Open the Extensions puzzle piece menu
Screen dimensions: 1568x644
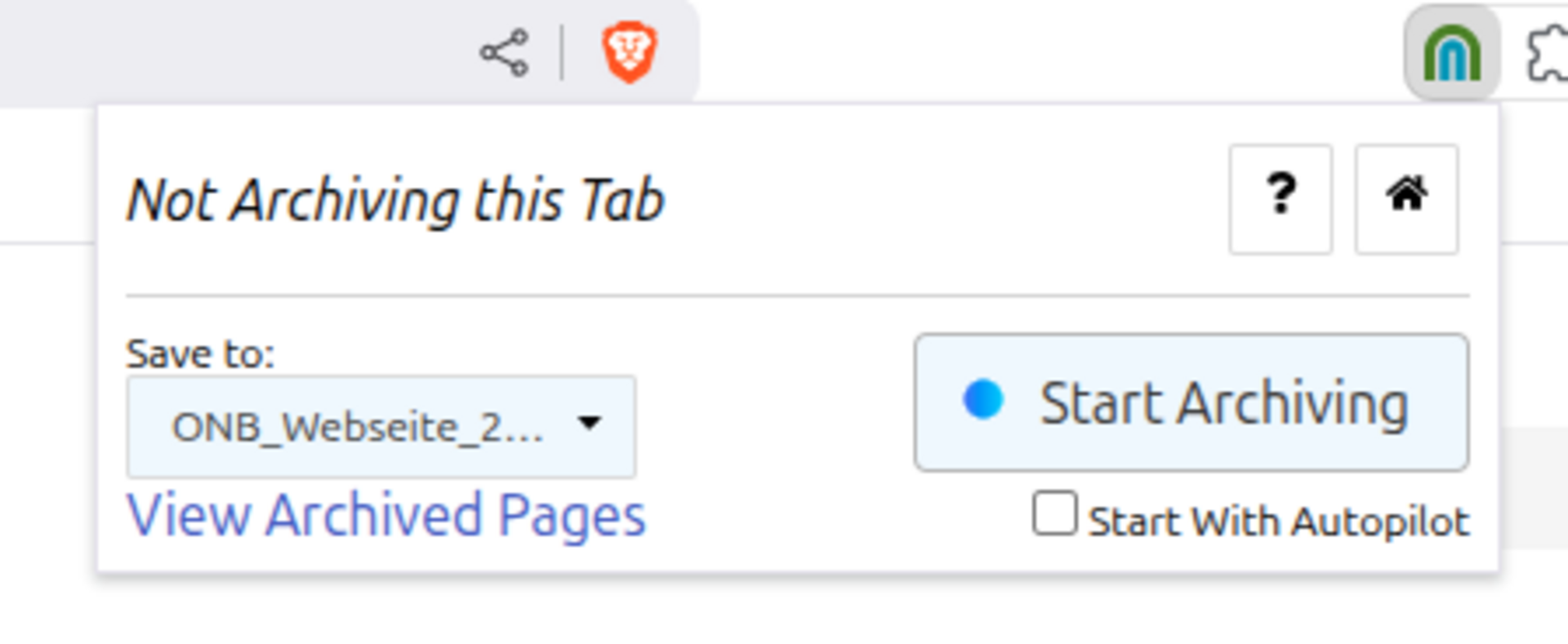pyautogui.click(x=1546, y=53)
